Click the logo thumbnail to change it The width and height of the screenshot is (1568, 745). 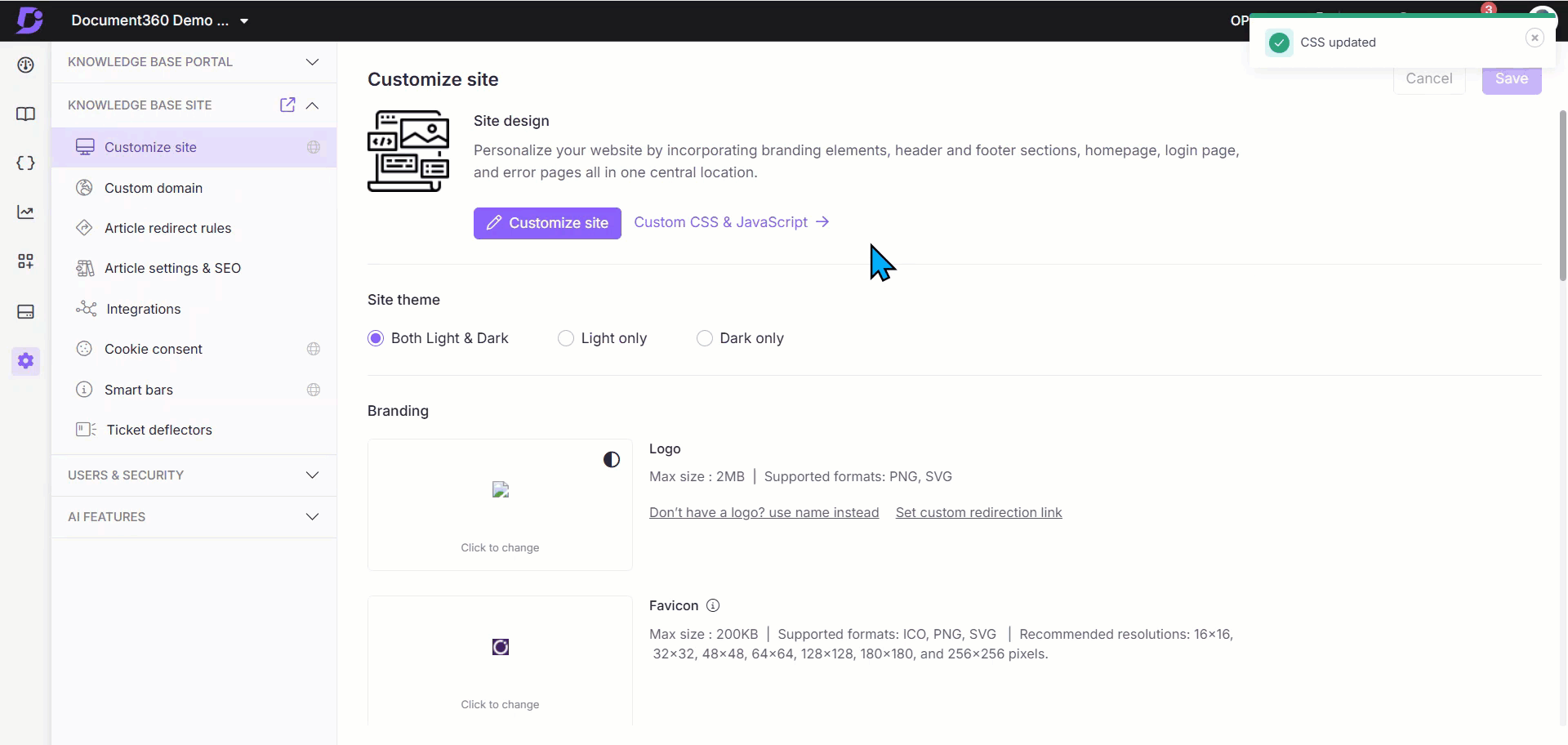[x=500, y=505]
